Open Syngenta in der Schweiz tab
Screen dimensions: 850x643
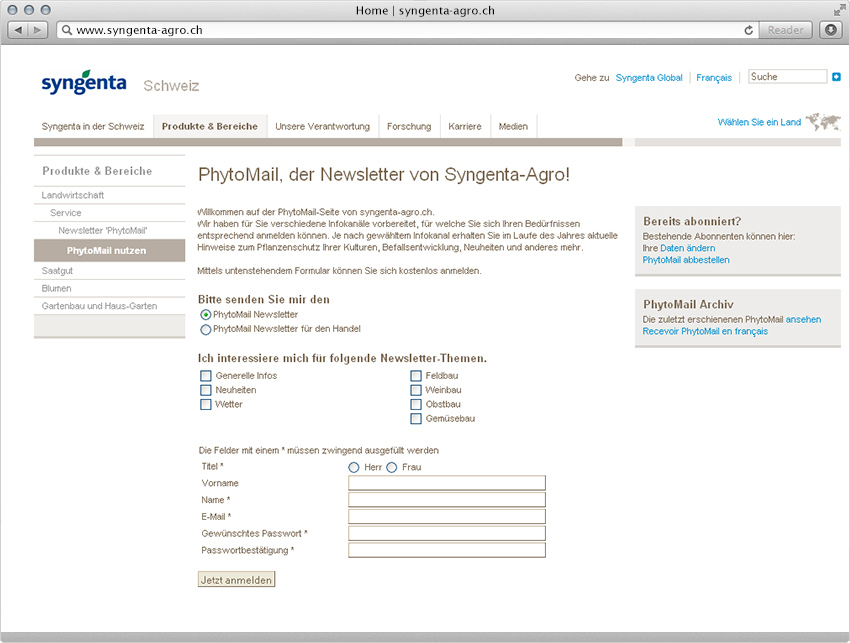pyautogui.click(x=93, y=126)
